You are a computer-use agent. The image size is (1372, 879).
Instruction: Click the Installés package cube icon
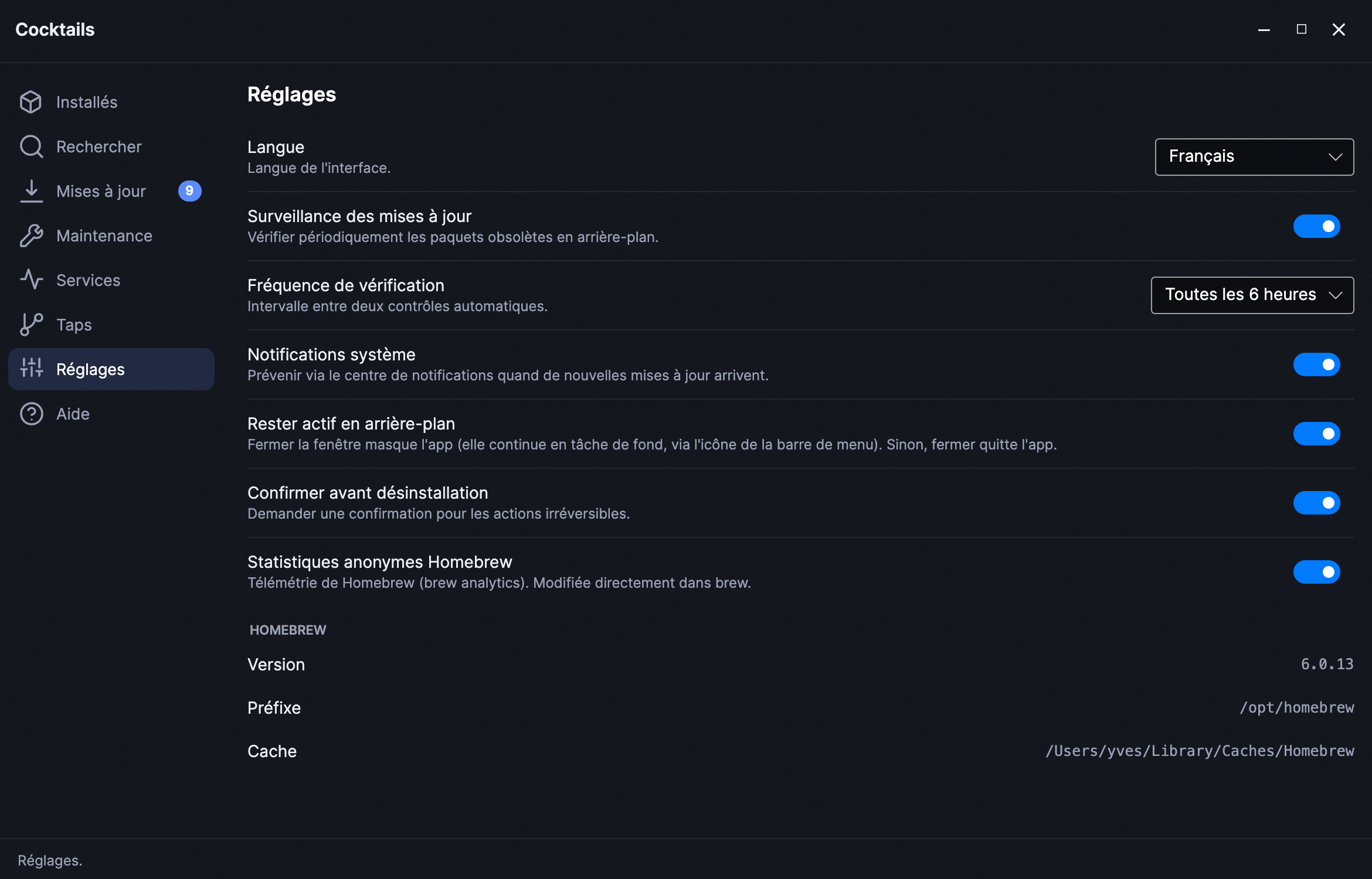[x=31, y=102]
